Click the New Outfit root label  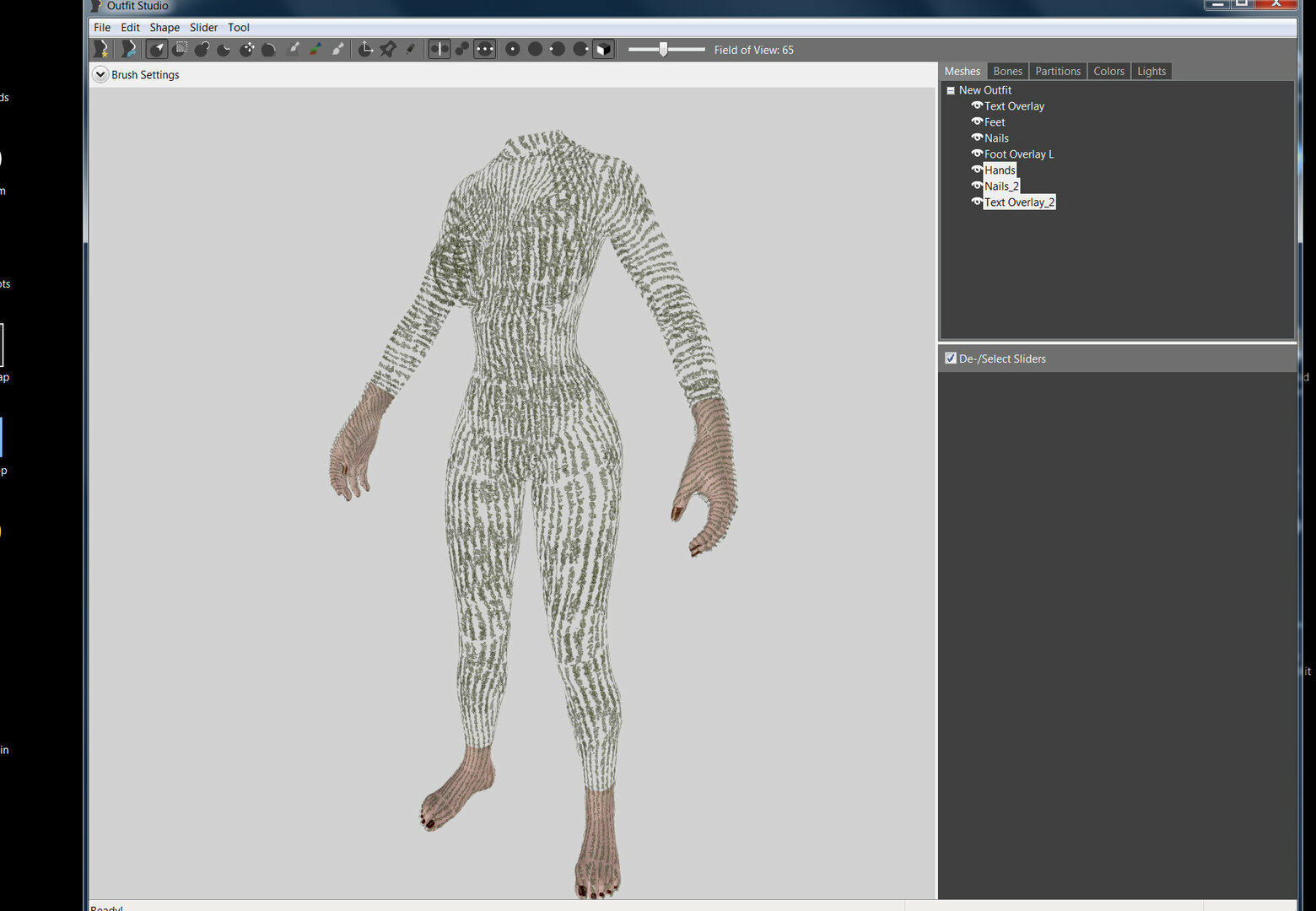pos(985,90)
